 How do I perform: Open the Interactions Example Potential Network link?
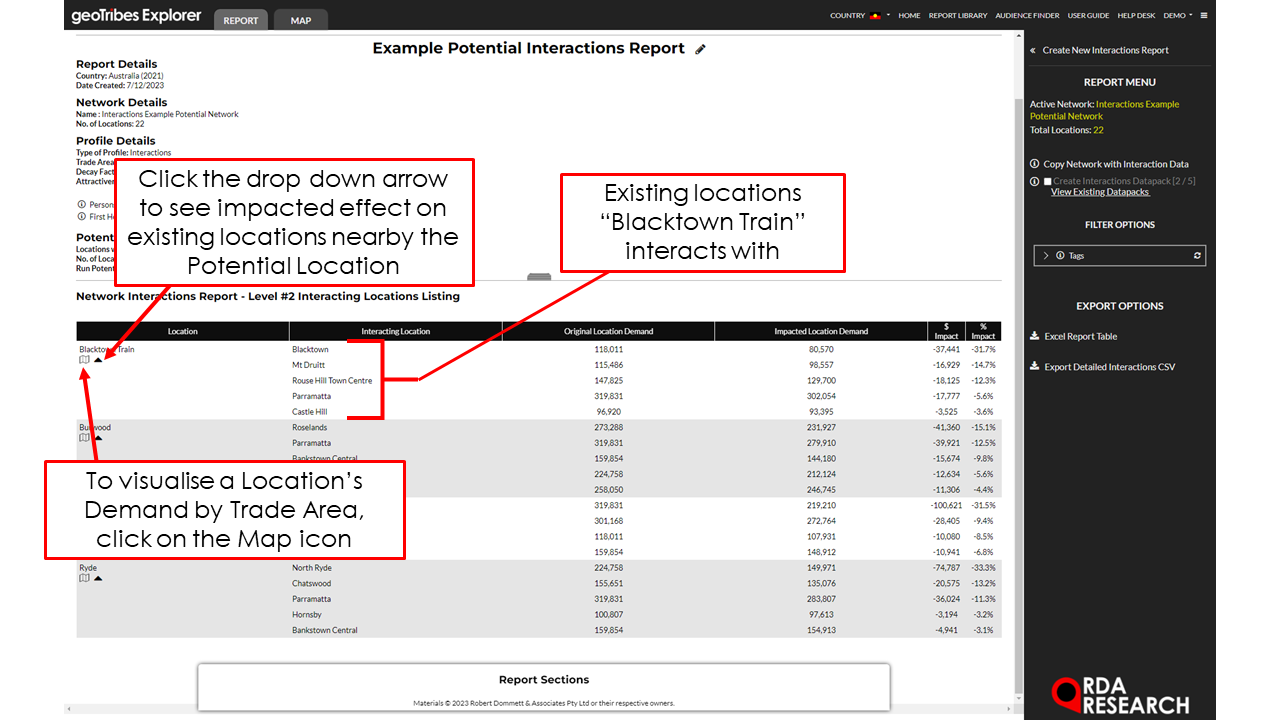coord(1104,110)
